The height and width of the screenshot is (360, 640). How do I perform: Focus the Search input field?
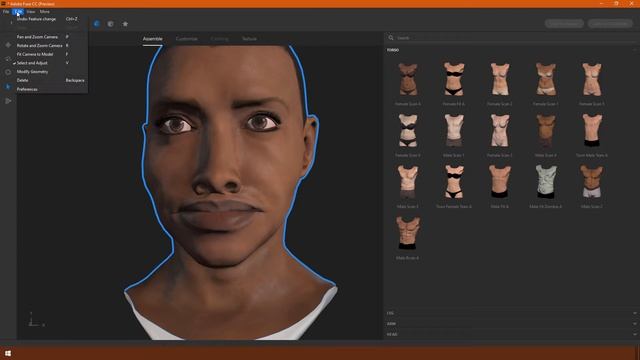point(514,38)
